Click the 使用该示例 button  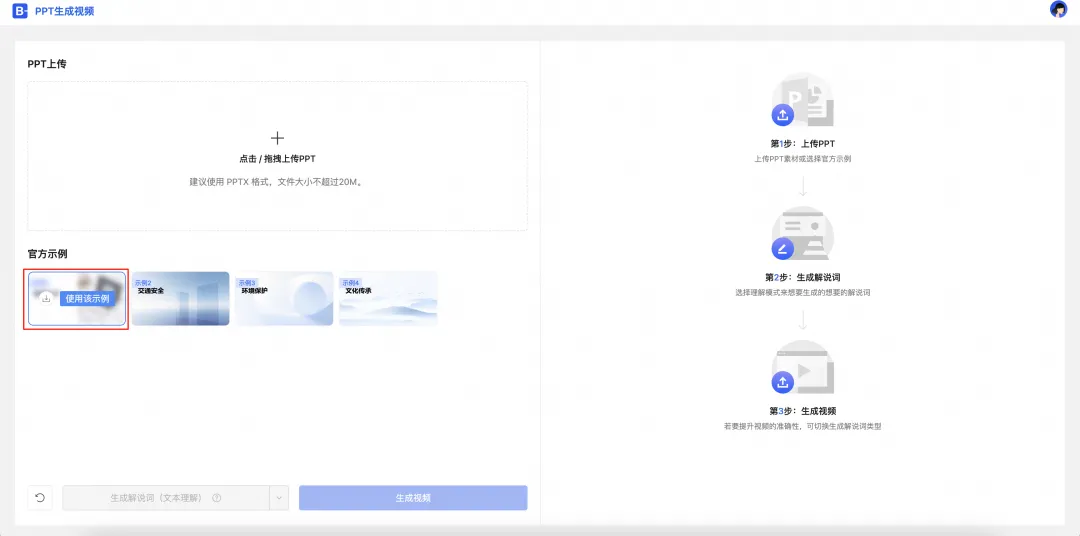(x=87, y=298)
